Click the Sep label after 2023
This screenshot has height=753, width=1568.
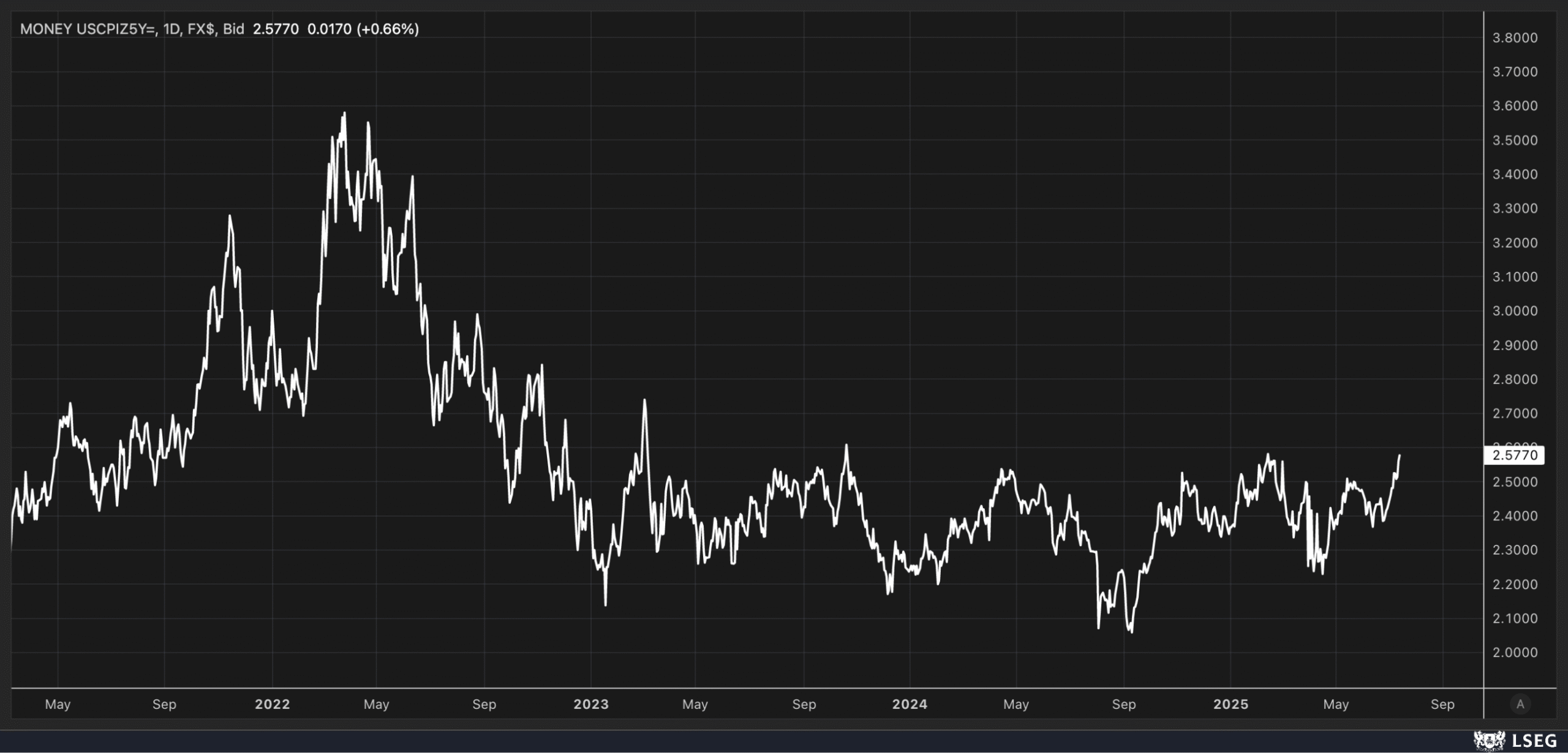pyautogui.click(x=804, y=705)
